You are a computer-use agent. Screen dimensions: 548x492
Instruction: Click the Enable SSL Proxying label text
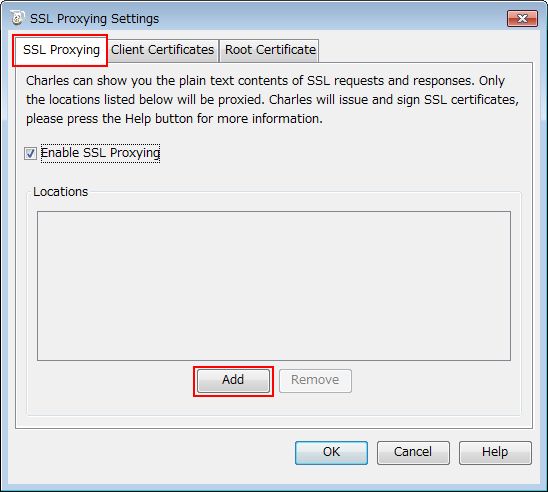click(100, 153)
